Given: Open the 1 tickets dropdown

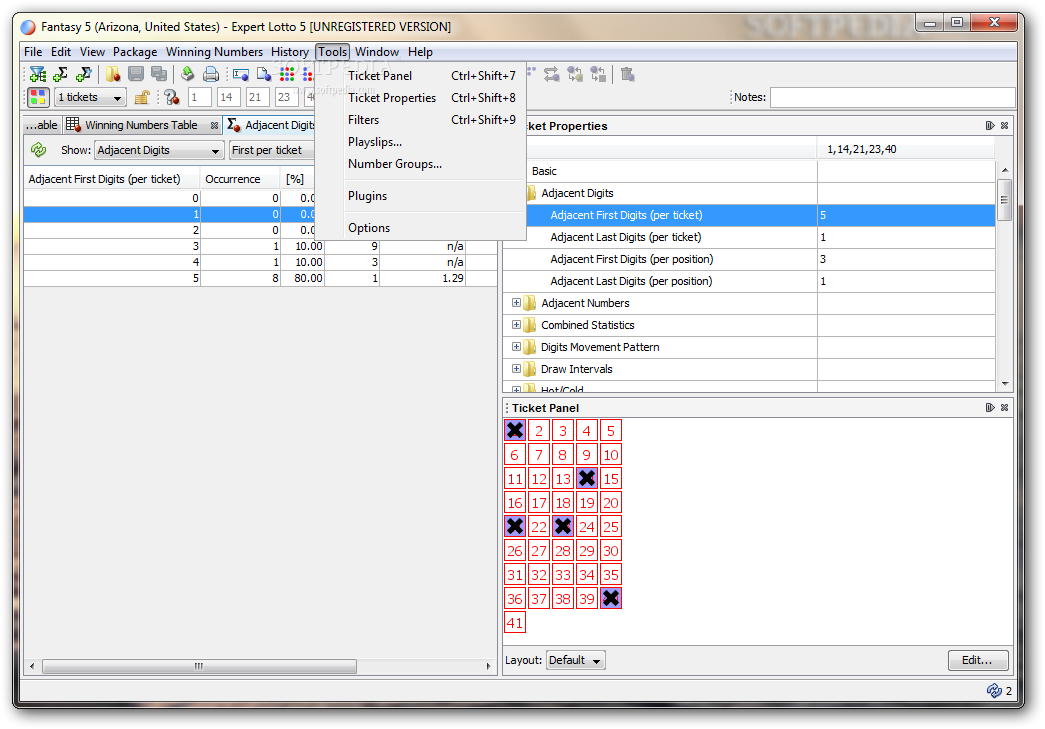Looking at the screenshot, I should (91, 97).
